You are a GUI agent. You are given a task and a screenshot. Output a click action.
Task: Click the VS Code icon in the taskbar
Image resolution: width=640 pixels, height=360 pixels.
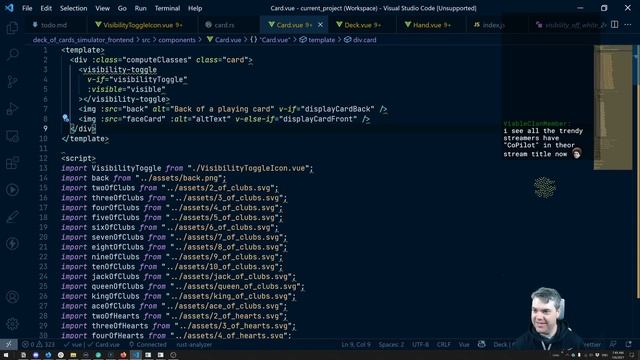click(136, 355)
